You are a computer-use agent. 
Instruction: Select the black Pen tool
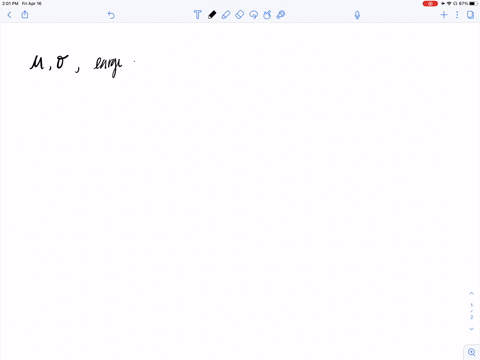[x=212, y=15]
